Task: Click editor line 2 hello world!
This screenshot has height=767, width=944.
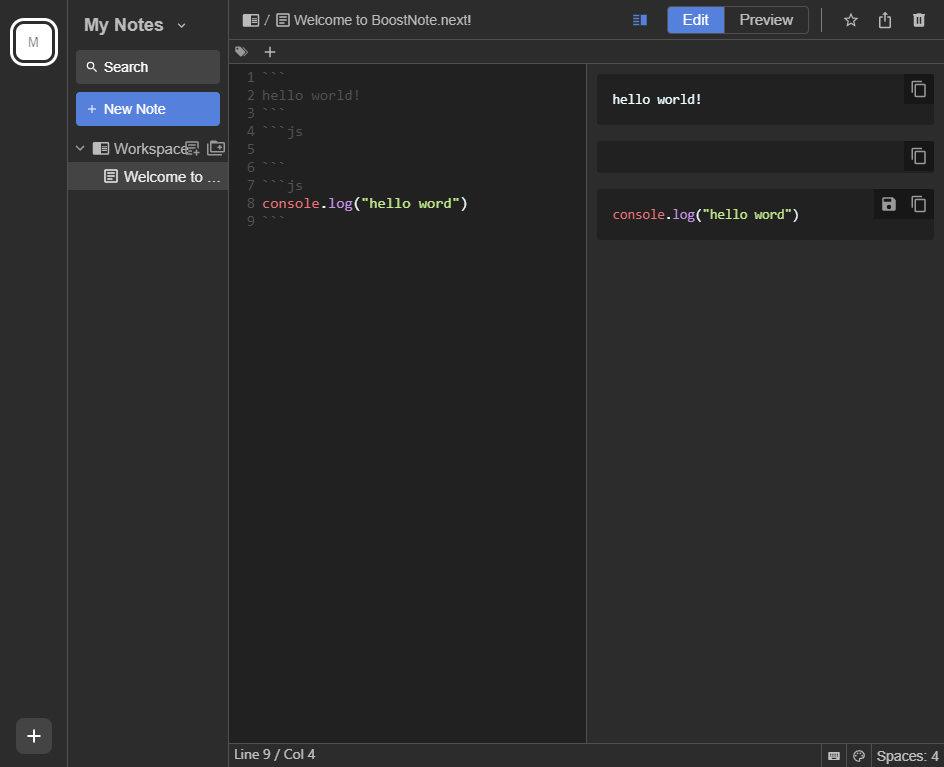Action: [x=311, y=95]
